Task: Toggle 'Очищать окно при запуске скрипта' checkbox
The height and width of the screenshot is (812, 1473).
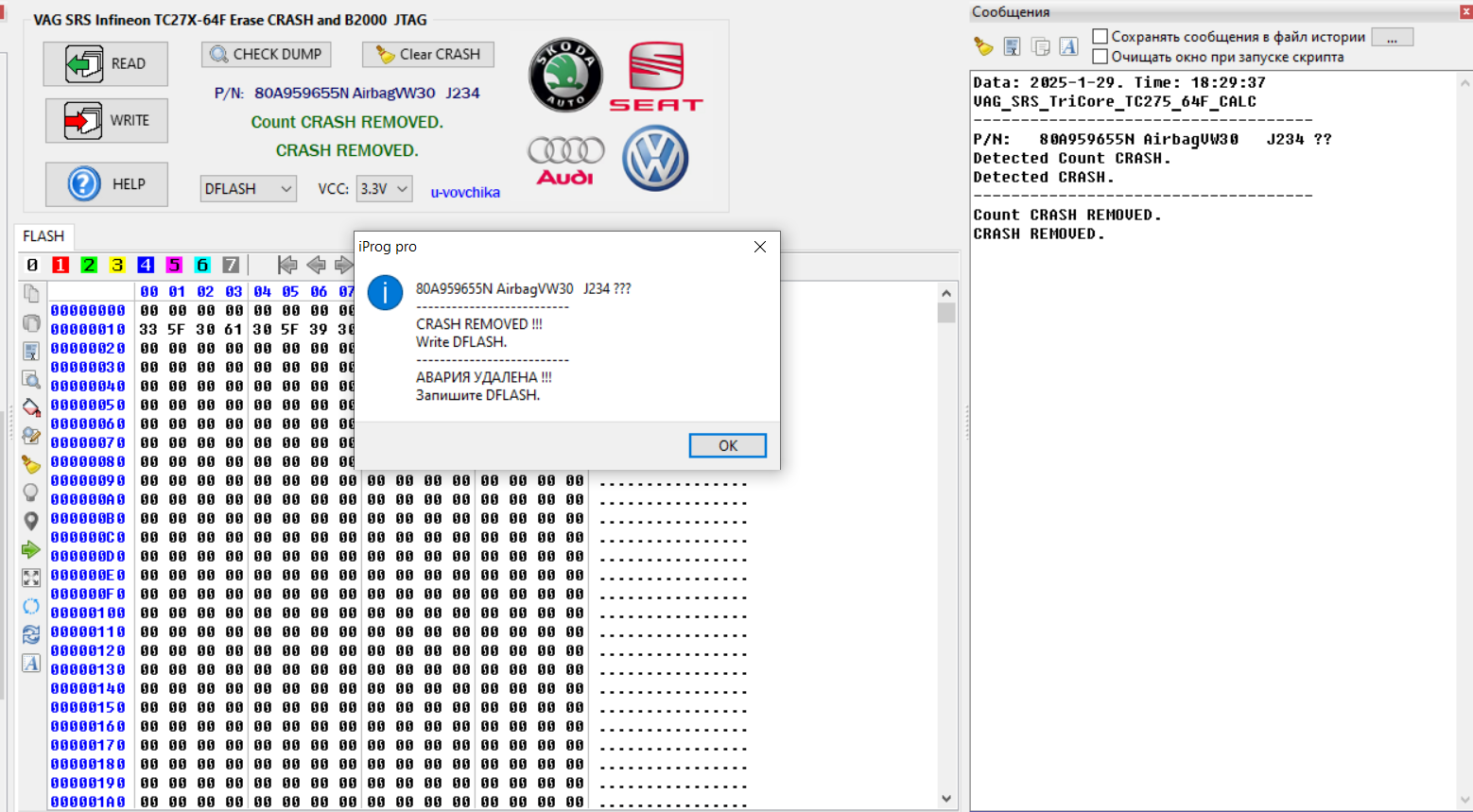Action: pos(1100,57)
